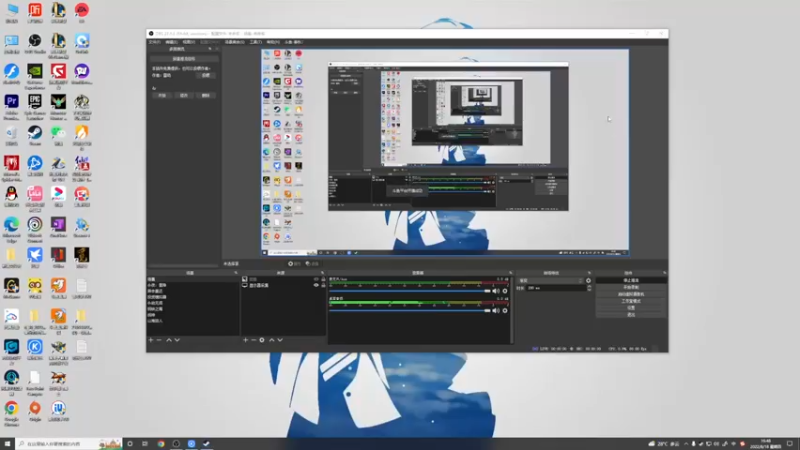800x450 pixels.
Task: Open the Steam desktop shortcut
Action: 35,136
